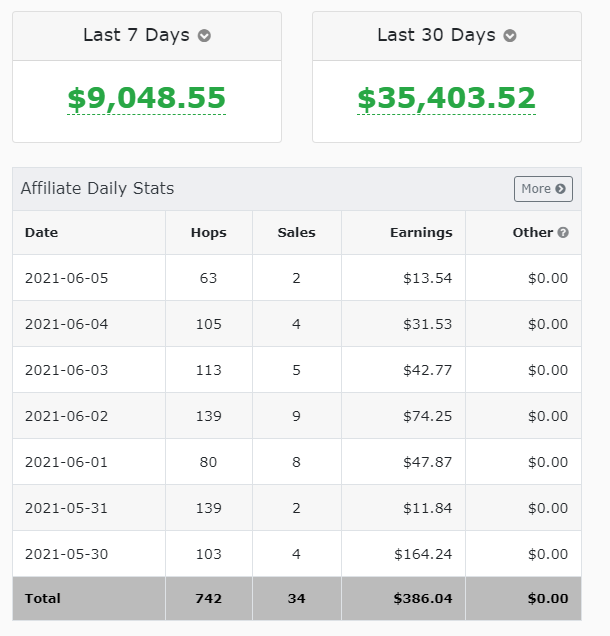This screenshot has width=610, height=636.
Task: Click the $164.24 earnings for 2021-05-30
Action: pyautogui.click(x=423, y=554)
